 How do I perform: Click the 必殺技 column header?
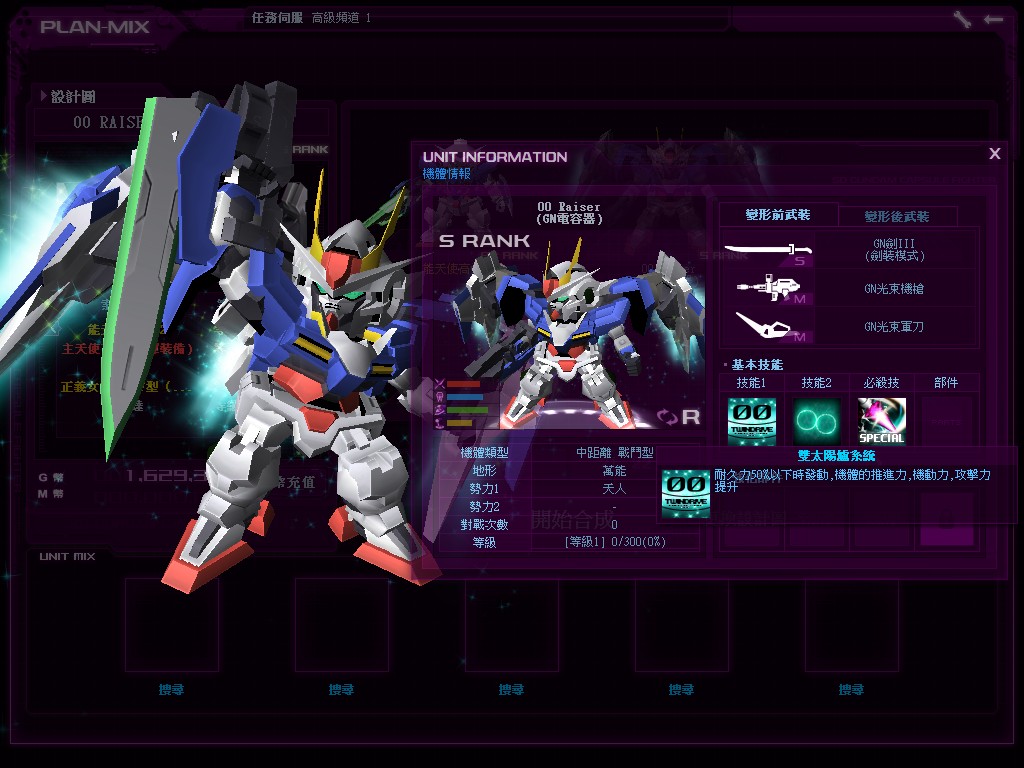pyautogui.click(x=882, y=383)
